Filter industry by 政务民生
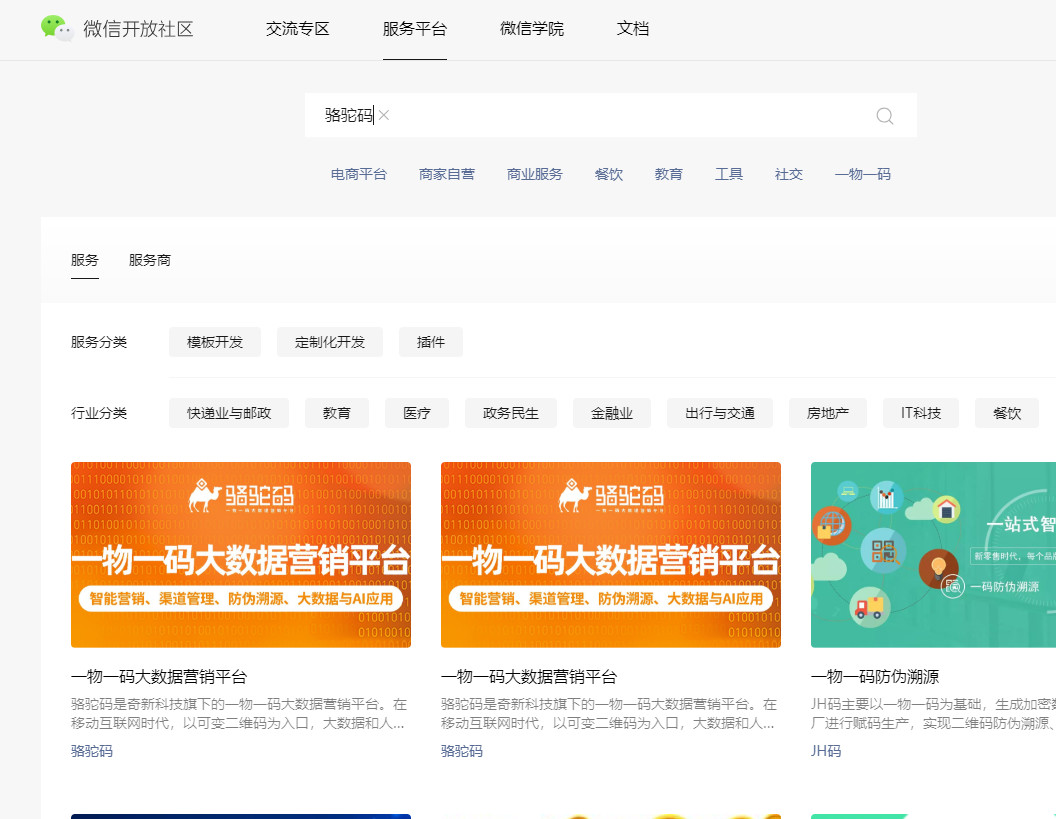Viewport: 1056px width, 819px height. tap(511, 413)
